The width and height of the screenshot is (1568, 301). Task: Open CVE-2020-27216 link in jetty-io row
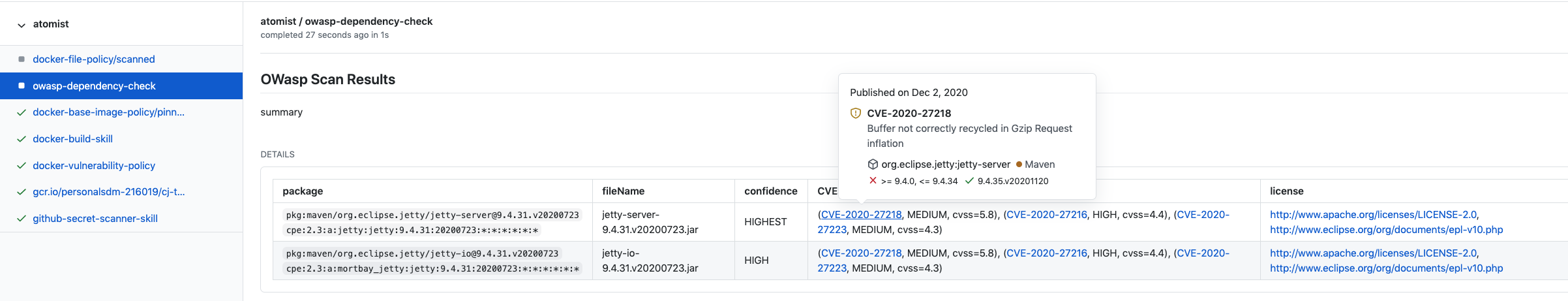(x=1047, y=253)
